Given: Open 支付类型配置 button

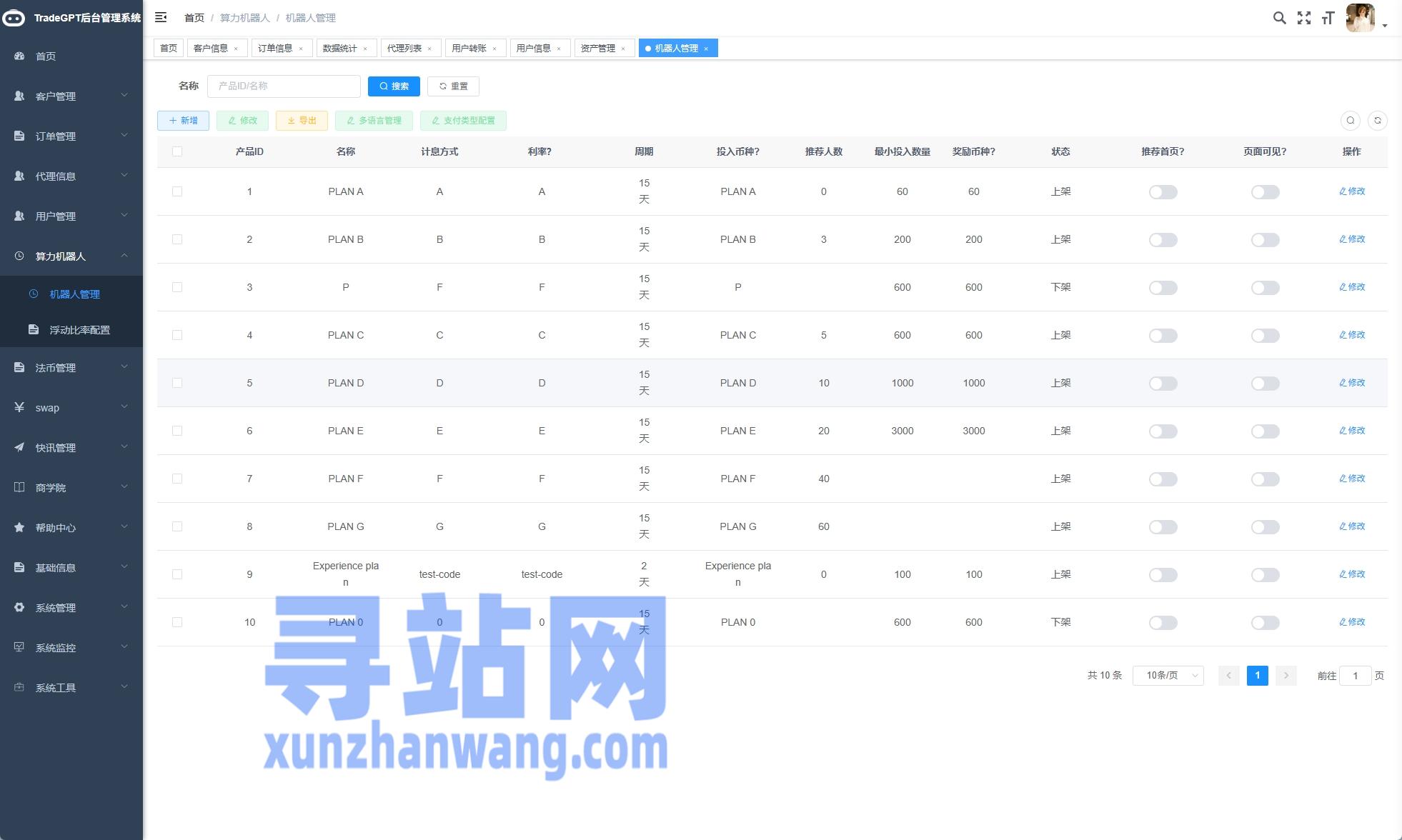Looking at the screenshot, I should pyautogui.click(x=463, y=121).
